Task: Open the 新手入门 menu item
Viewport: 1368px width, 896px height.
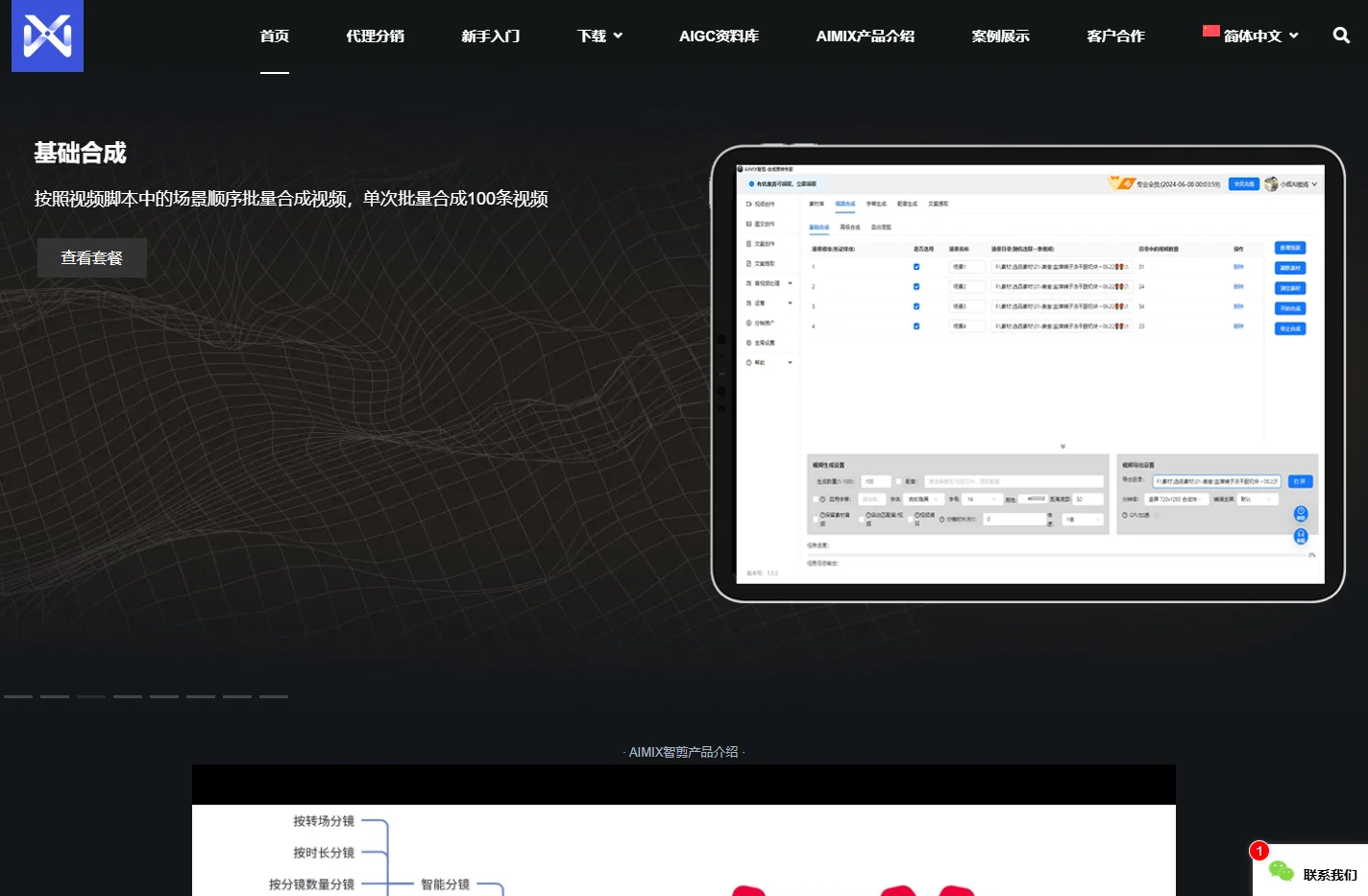Action: coord(490,36)
